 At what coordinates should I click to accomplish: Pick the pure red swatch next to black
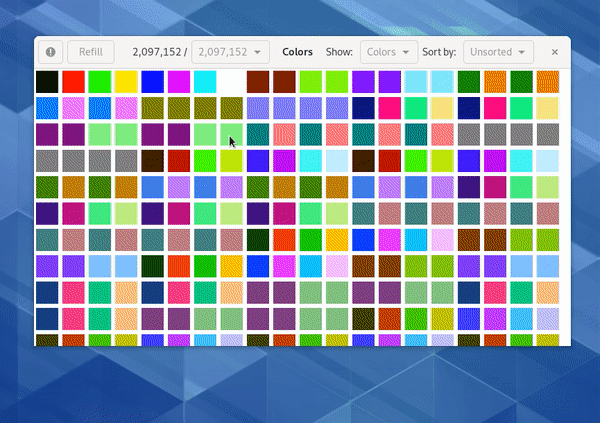click(x=74, y=81)
